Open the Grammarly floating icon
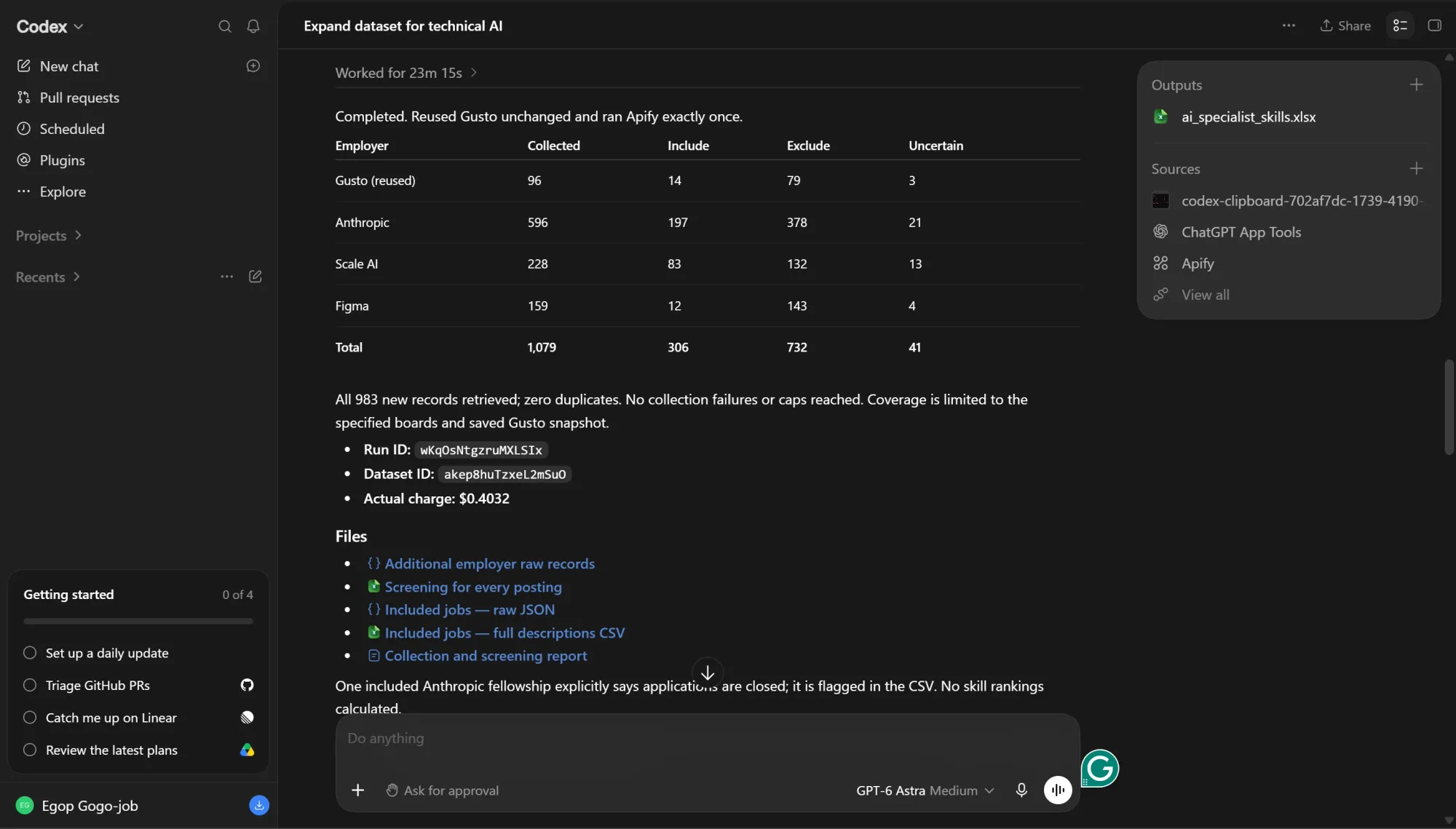Viewport: 1456px width, 829px height. [x=1099, y=768]
